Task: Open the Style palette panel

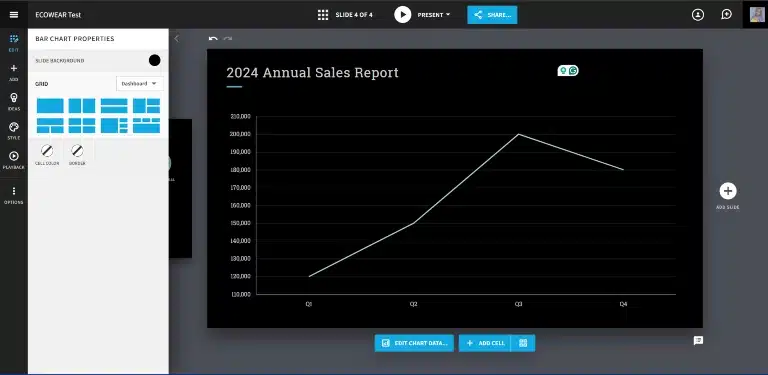Action: coord(14,131)
